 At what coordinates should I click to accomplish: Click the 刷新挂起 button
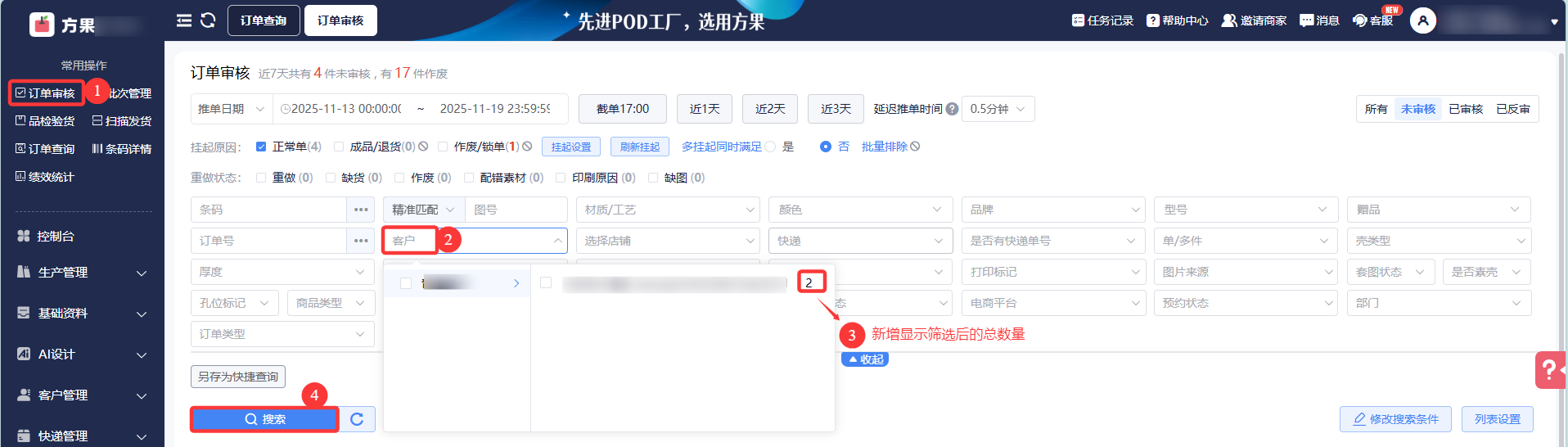tap(640, 147)
